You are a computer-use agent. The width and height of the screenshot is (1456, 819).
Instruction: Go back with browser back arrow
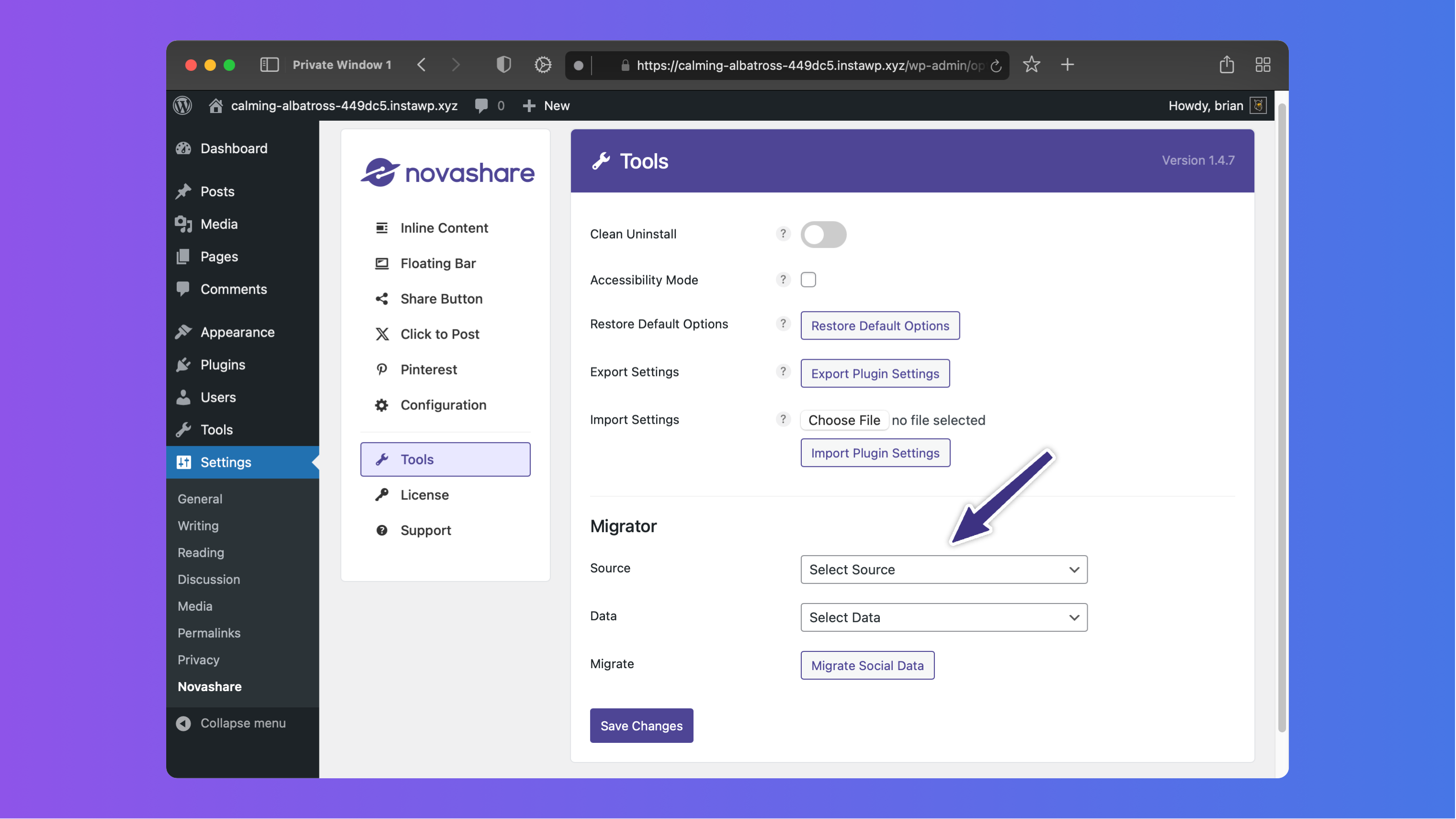421,65
